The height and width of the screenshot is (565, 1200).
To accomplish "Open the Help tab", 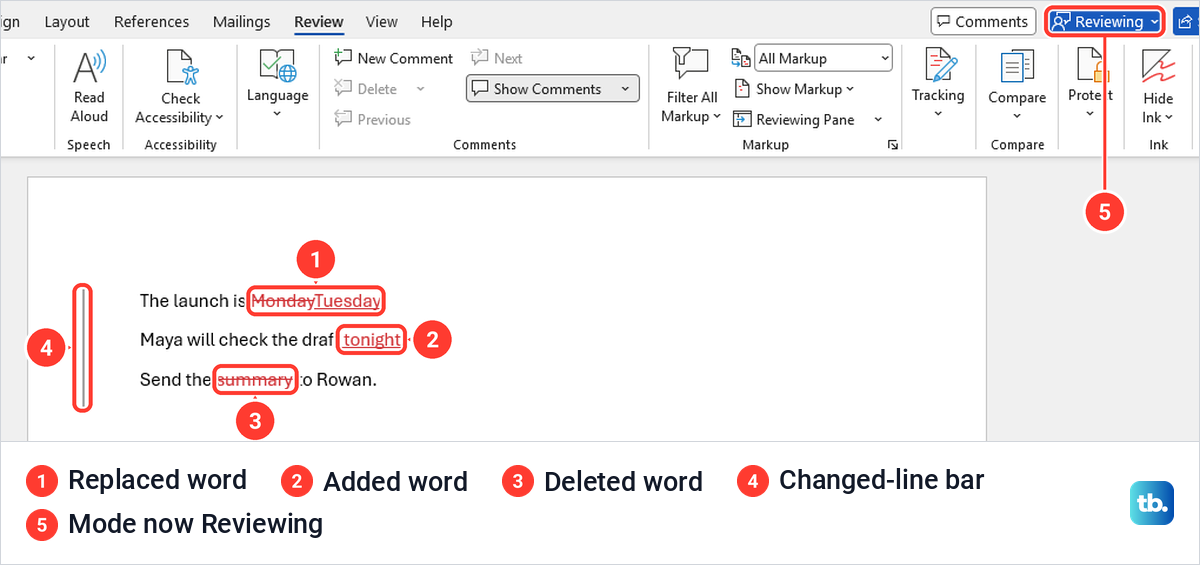I will [436, 21].
